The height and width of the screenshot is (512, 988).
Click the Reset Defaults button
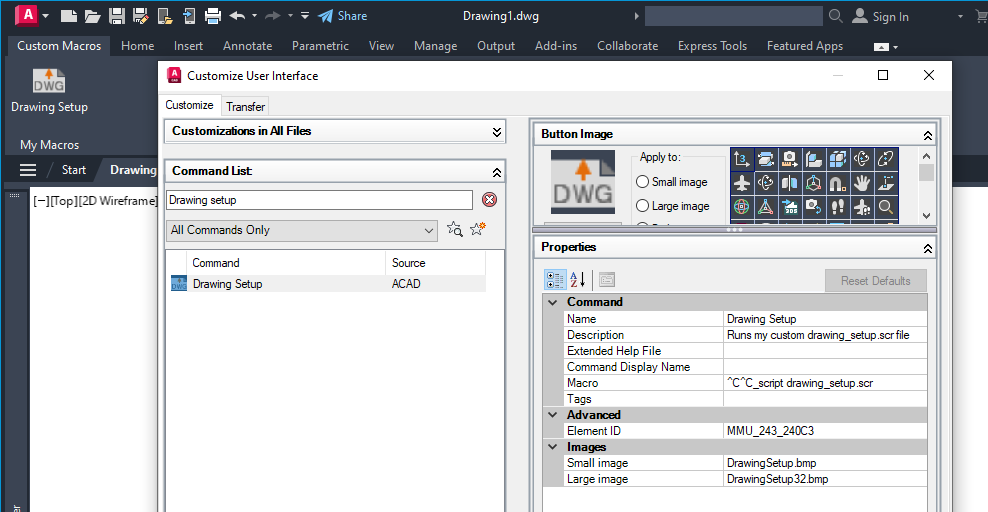[875, 281]
